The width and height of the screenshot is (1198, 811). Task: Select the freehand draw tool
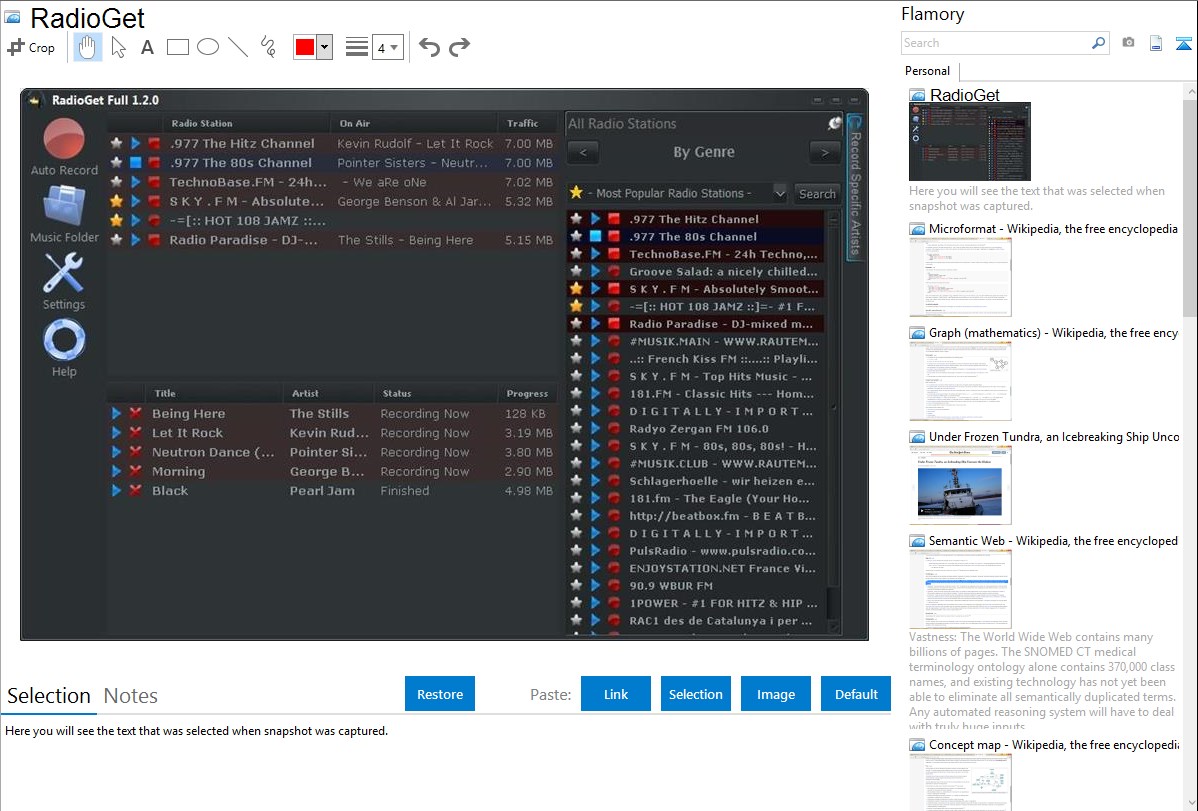tap(268, 47)
